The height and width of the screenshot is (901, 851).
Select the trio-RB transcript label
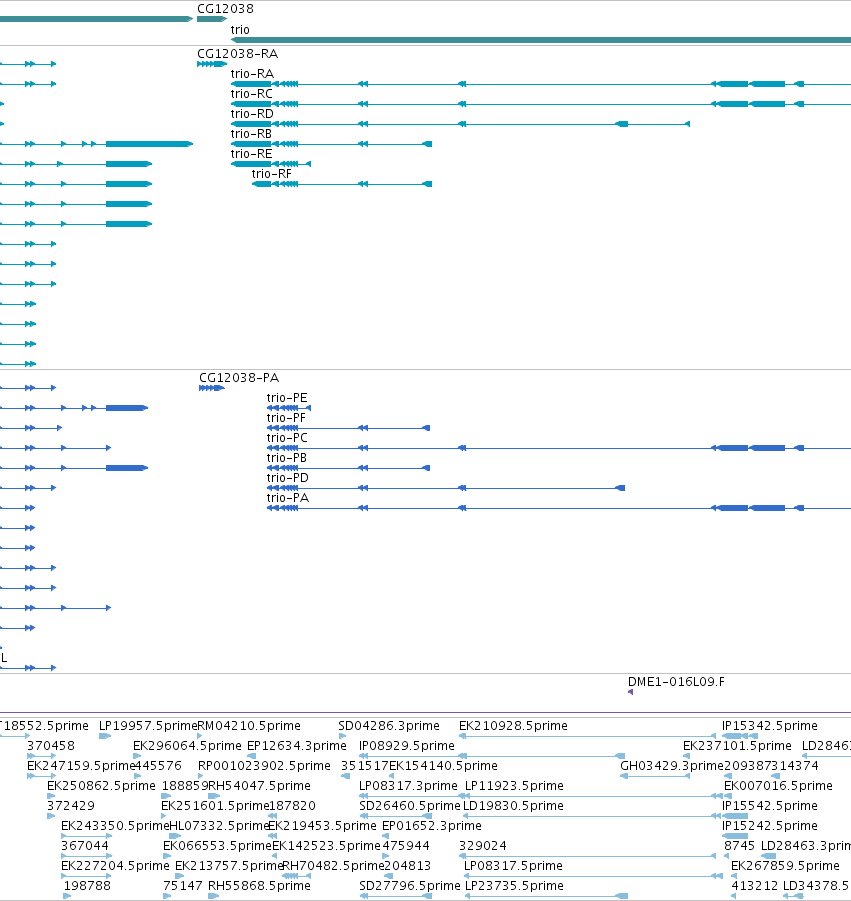pos(251,134)
